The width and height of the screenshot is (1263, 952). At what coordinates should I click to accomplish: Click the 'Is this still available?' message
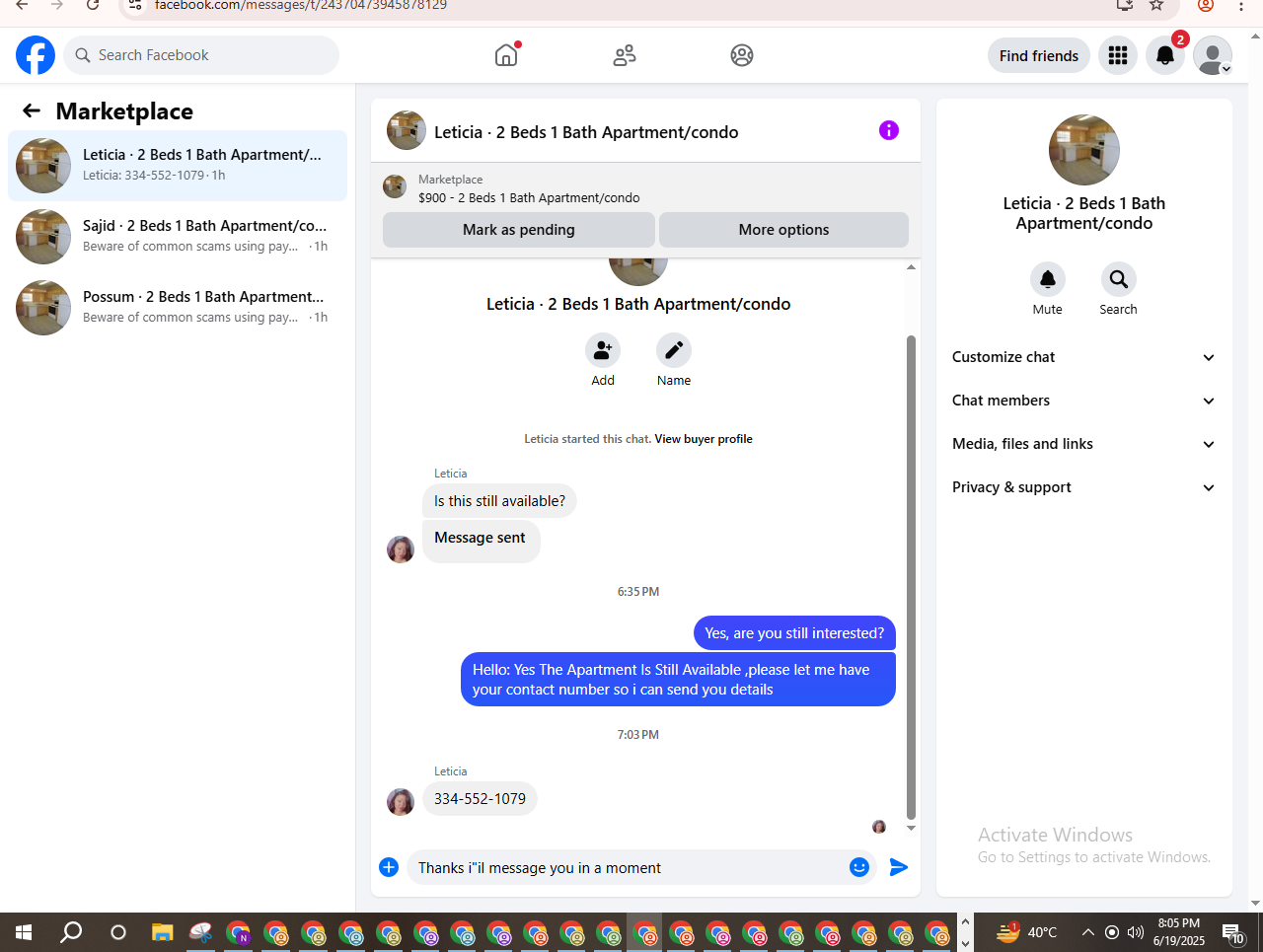coord(499,501)
